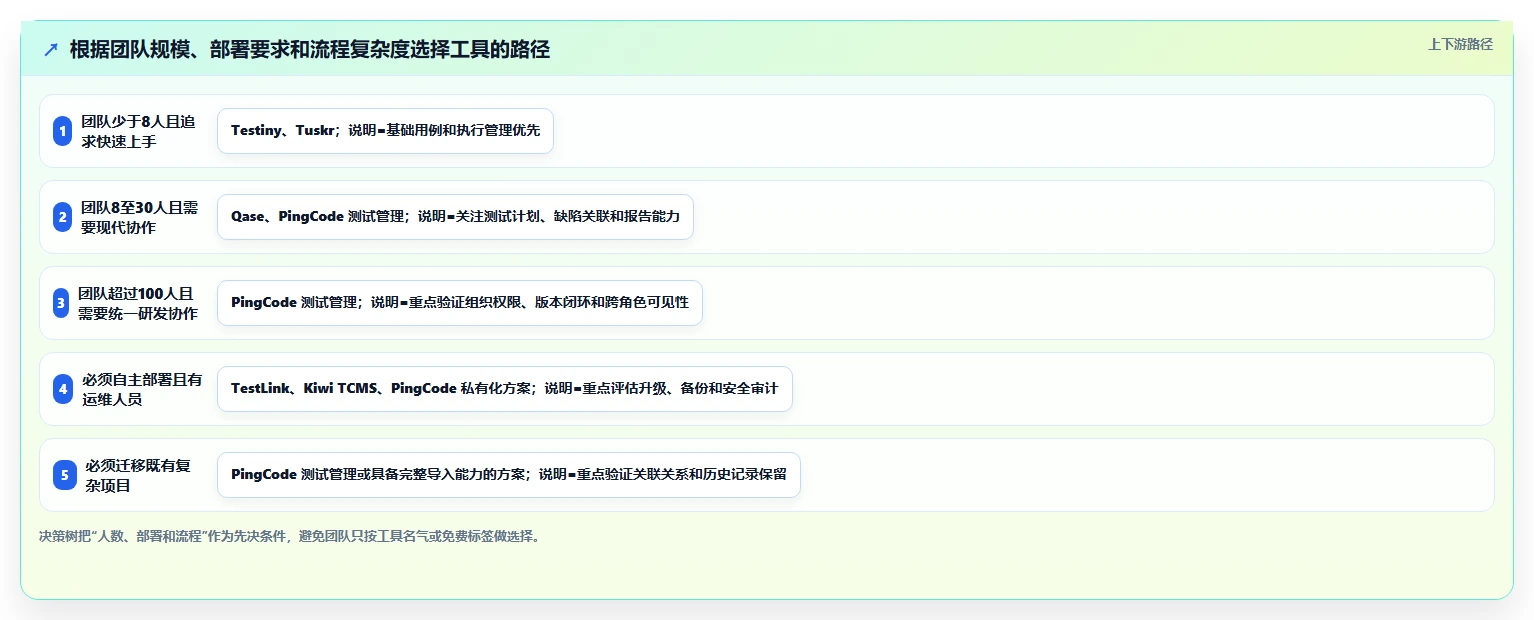Viewport: 1534px width, 620px height.
Task: Click condition 团队少于8人且追求快速上手
Action: pos(138,131)
